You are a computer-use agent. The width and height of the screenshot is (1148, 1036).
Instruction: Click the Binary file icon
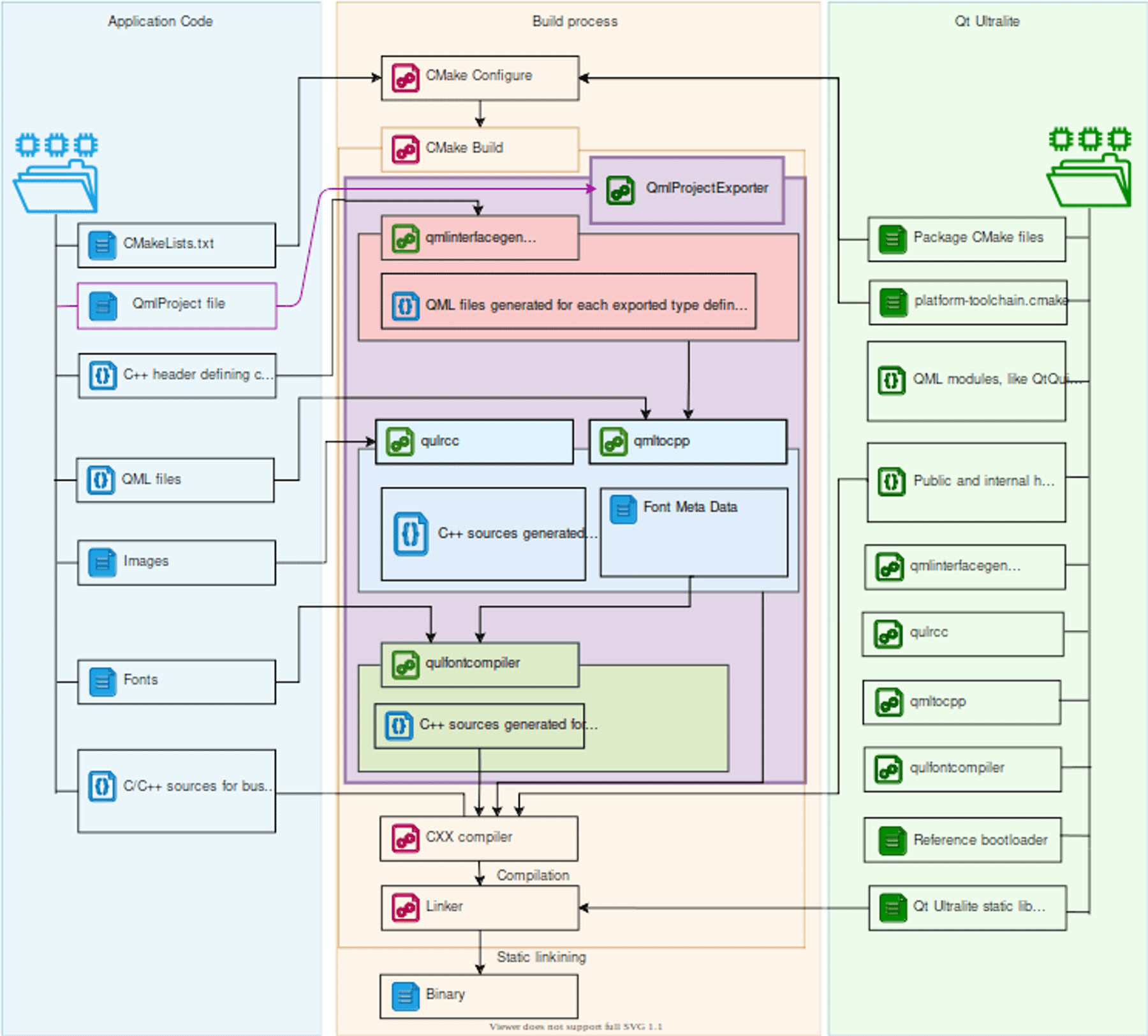406,996
